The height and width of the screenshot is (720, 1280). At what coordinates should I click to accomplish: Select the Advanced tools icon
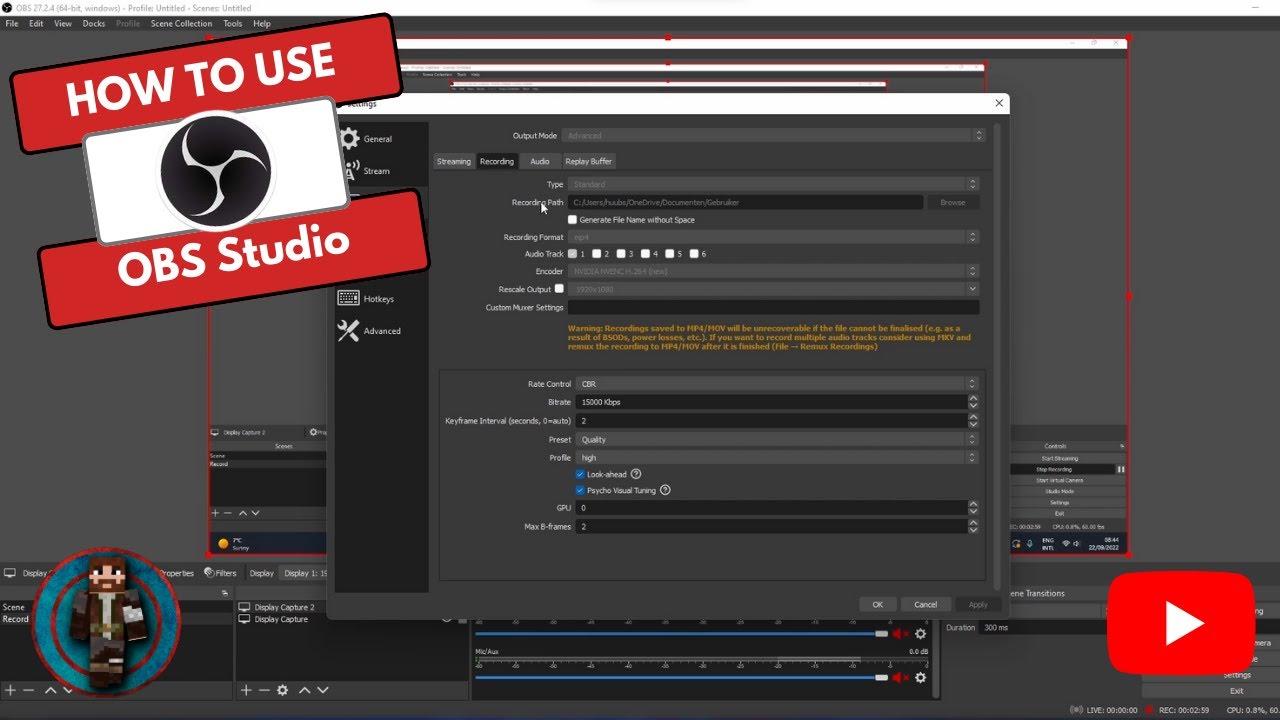(348, 330)
